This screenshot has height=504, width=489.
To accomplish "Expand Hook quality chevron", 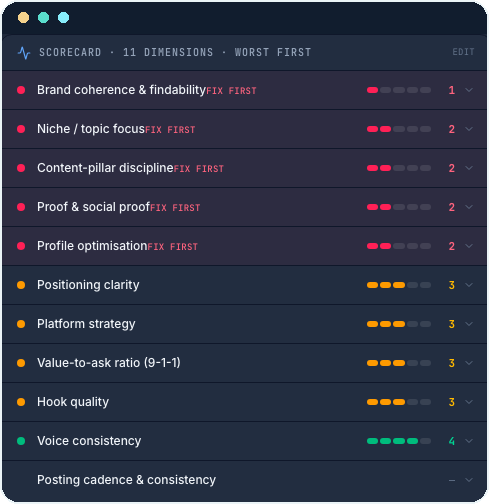I will 469,402.
